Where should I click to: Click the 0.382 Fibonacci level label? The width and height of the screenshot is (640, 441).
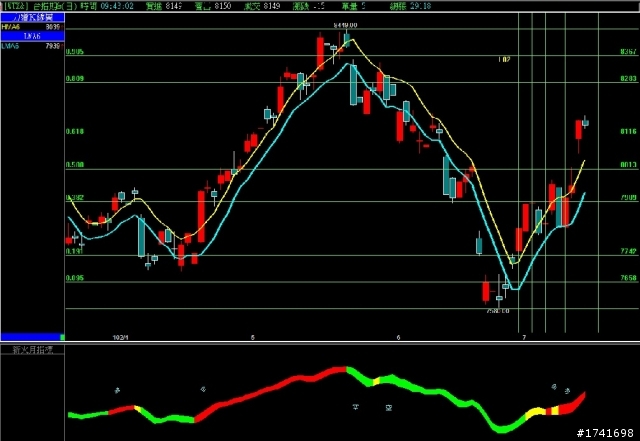[x=75, y=198]
